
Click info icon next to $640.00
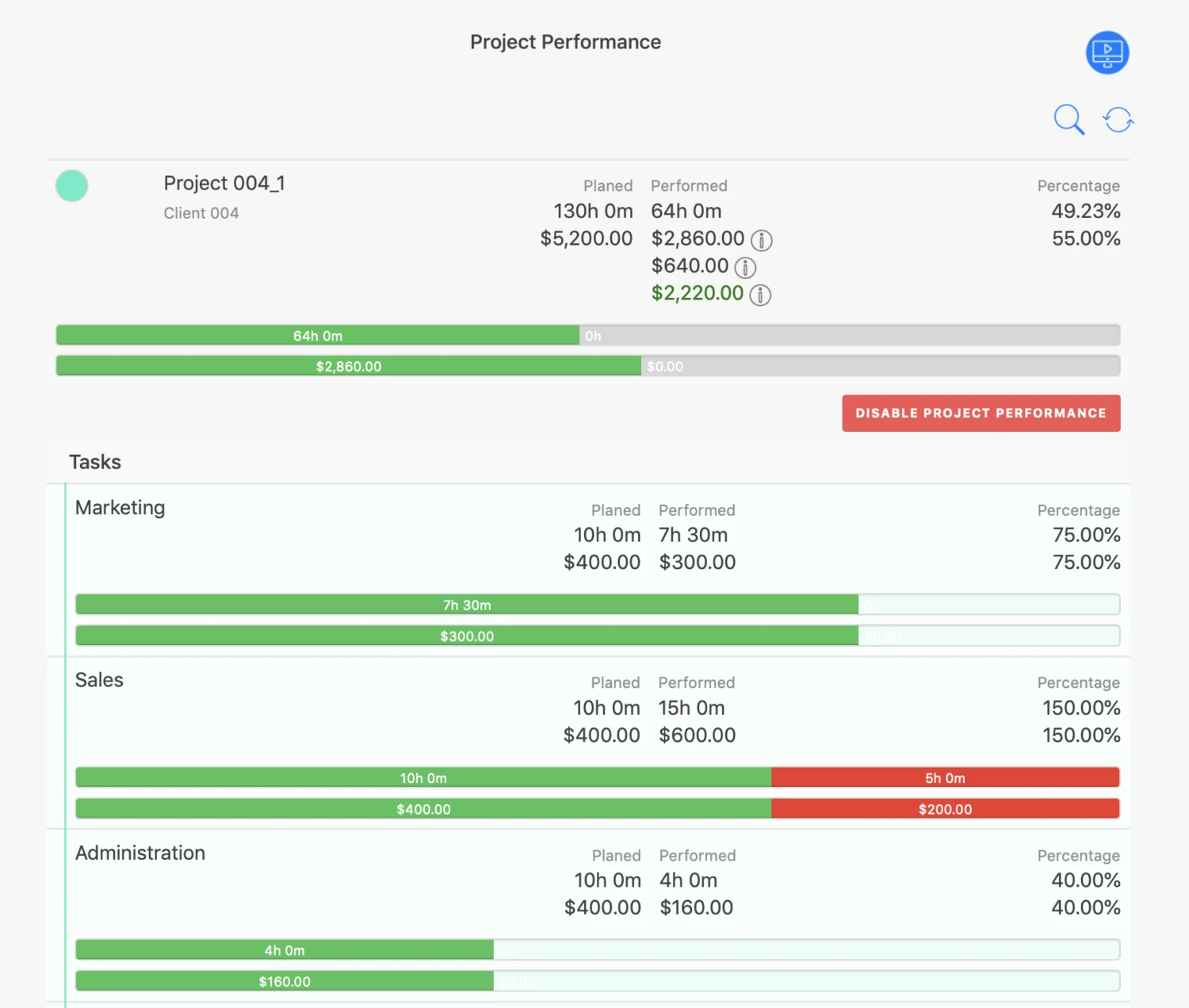pos(745,268)
